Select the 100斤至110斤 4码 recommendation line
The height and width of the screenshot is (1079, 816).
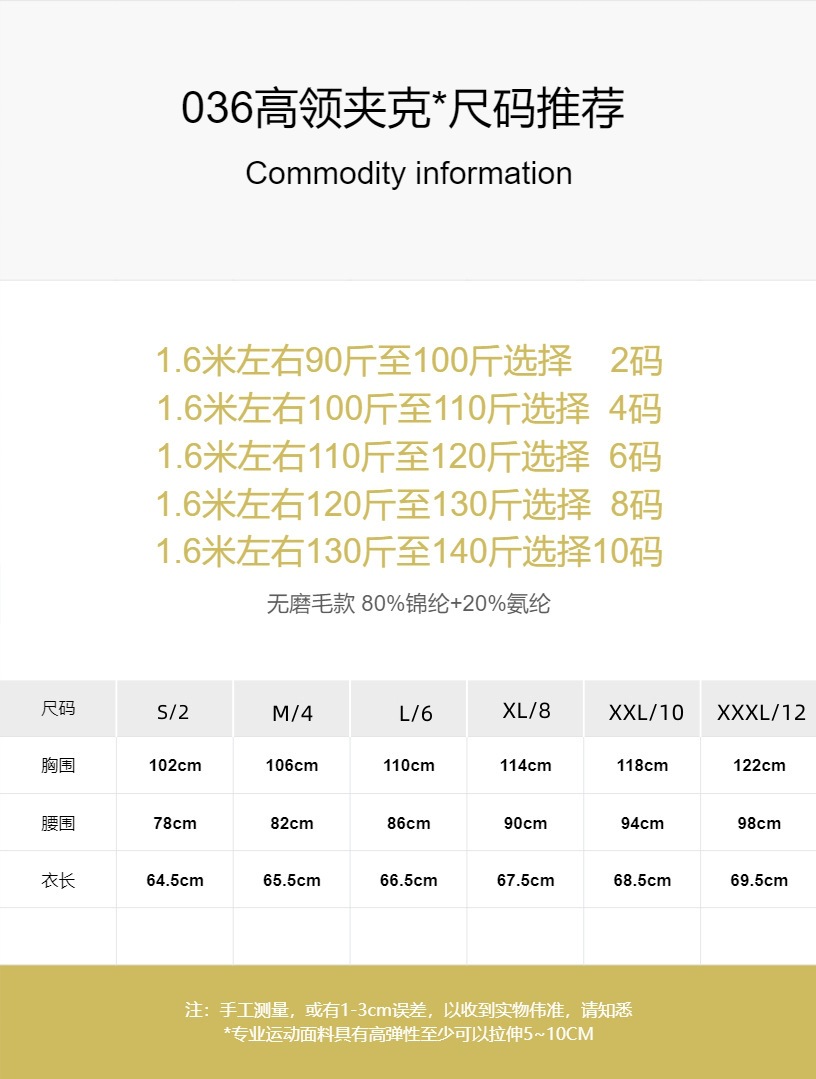click(408, 409)
